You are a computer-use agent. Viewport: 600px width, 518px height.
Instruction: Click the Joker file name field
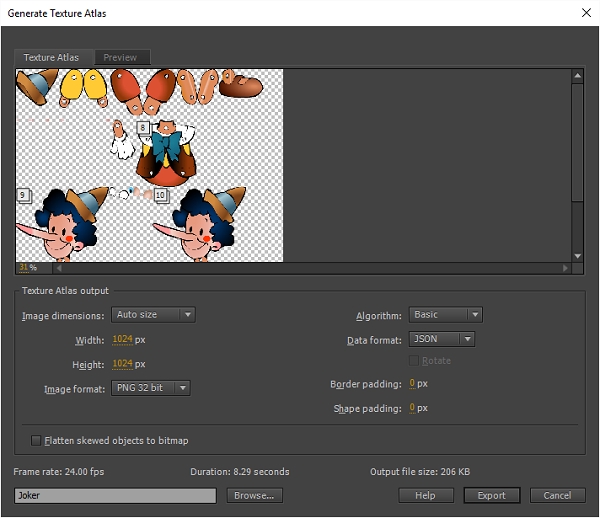pyautogui.click(x=115, y=495)
